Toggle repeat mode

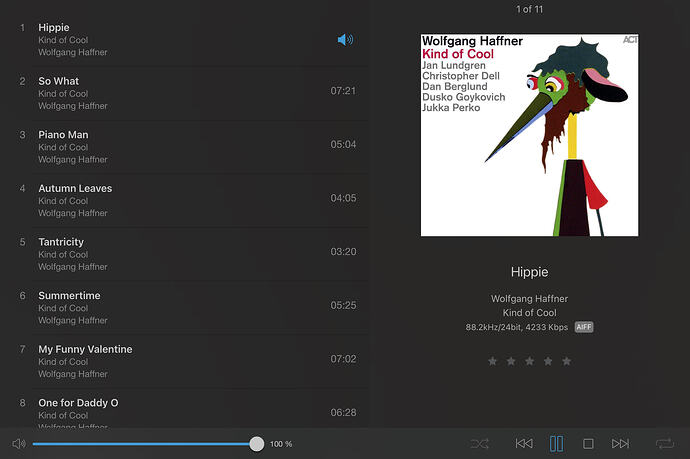pyautogui.click(x=664, y=444)
